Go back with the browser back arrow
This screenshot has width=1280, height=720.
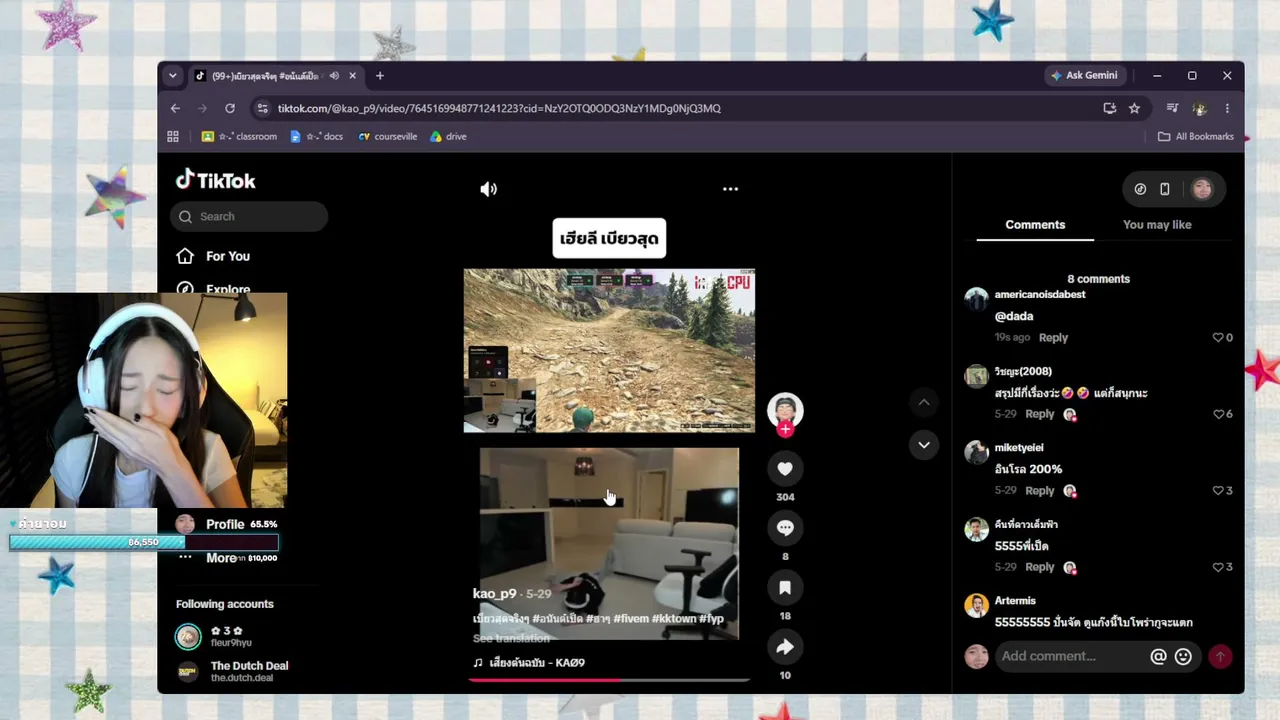(x=175, y=108)
